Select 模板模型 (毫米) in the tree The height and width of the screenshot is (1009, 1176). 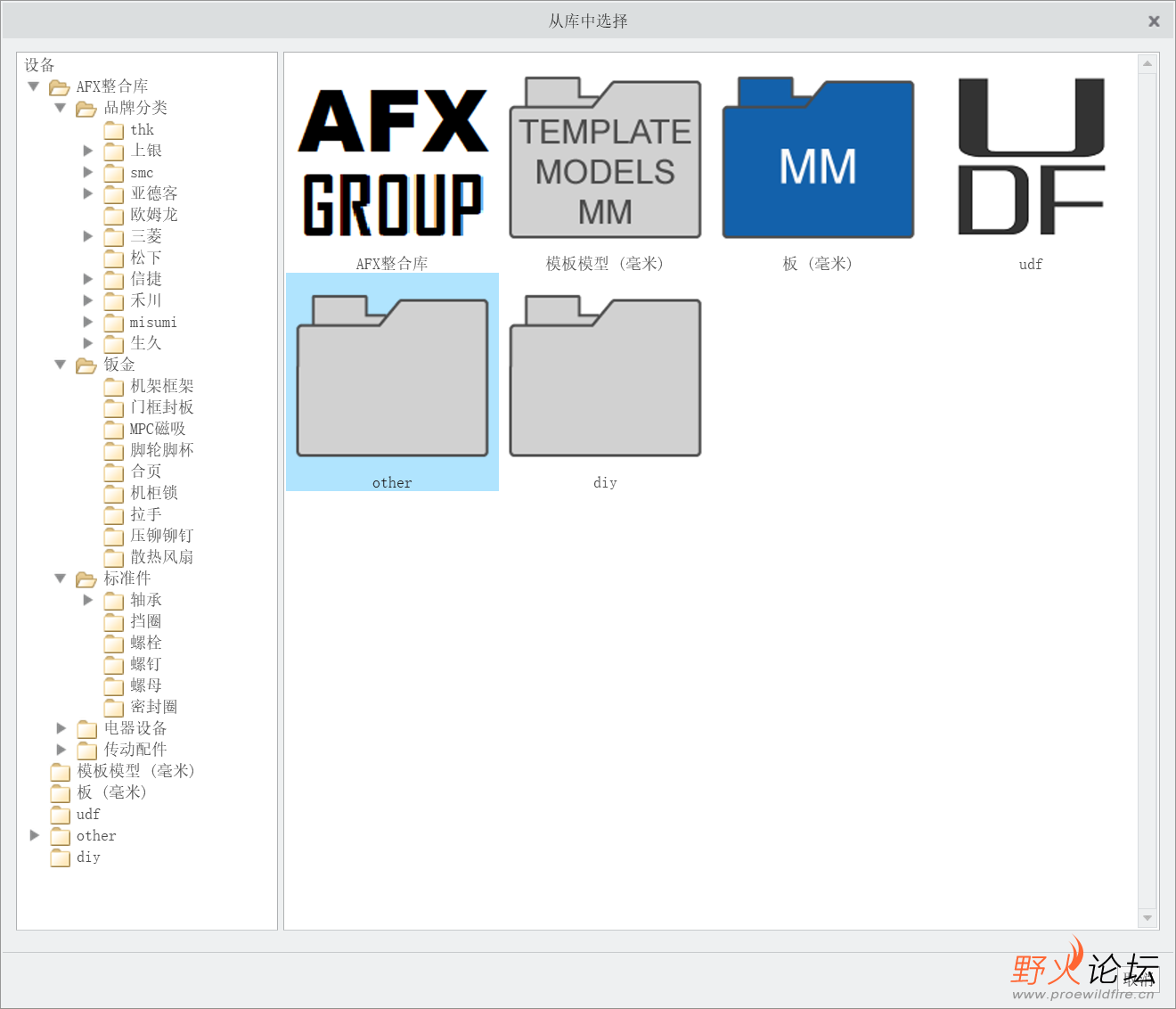click(x=135, y=771)
